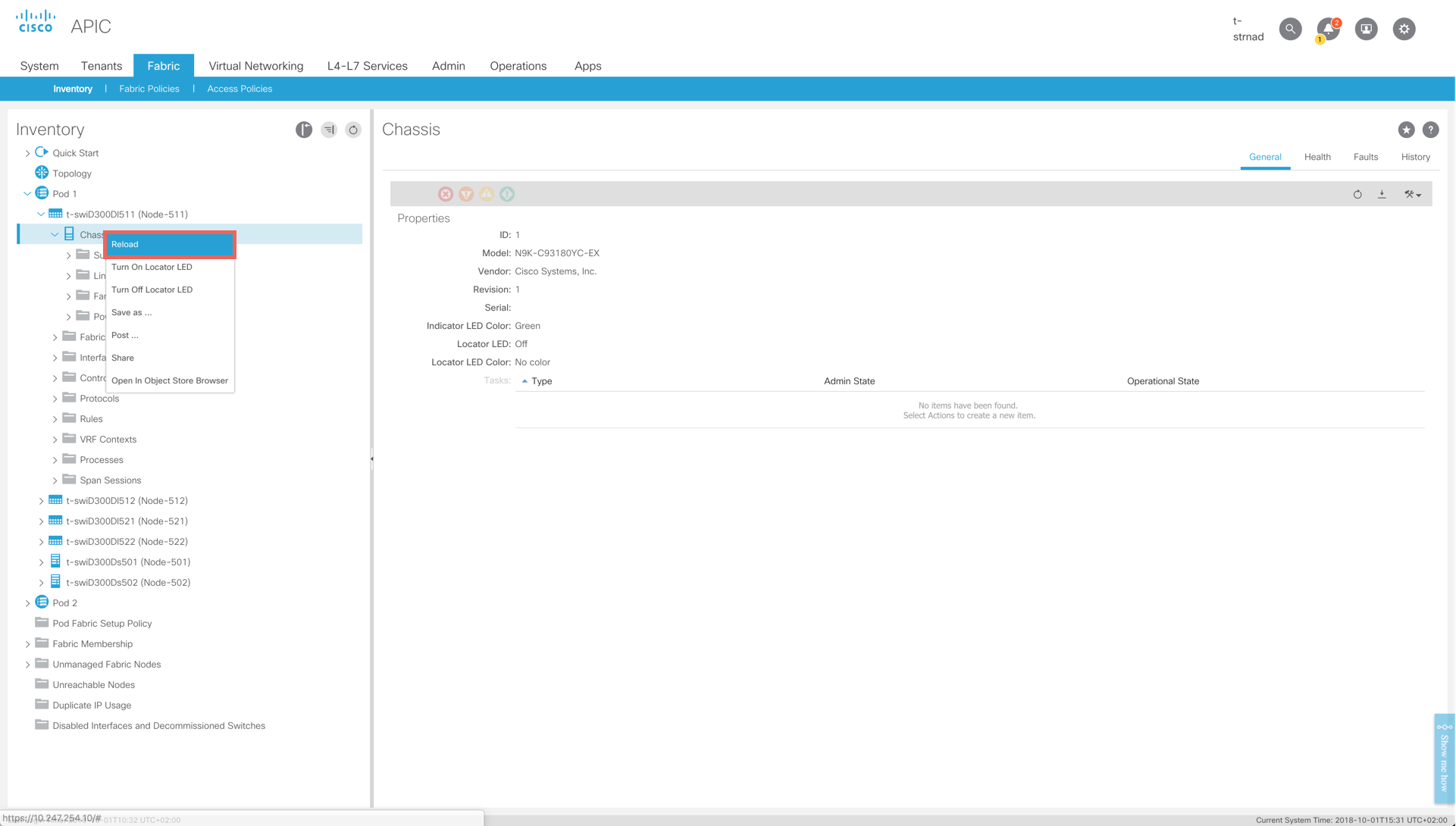Click the refresh icon in Chassis toolbar

click(x=1357, y=195)
